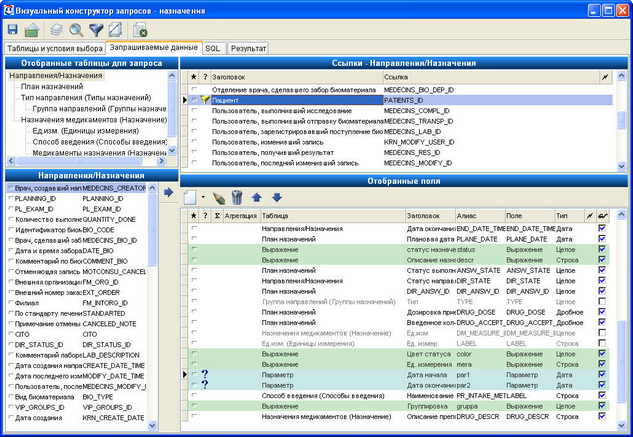Check visibility checkbox for Ед. измер. LABEL row
The image size is (633, 437).
click(x=602, y=343)
